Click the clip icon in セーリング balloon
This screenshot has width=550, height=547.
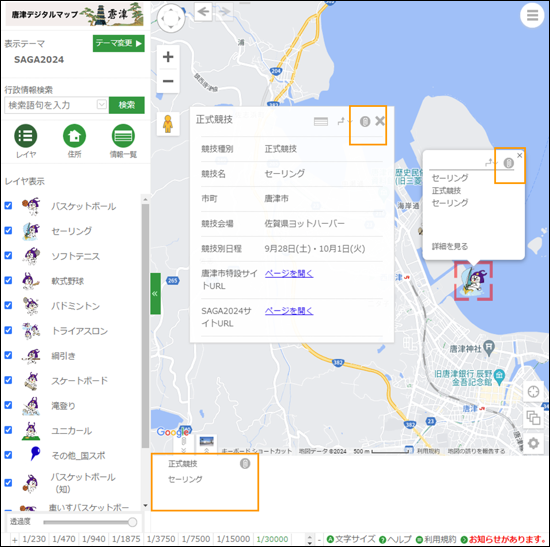point(509,163)
